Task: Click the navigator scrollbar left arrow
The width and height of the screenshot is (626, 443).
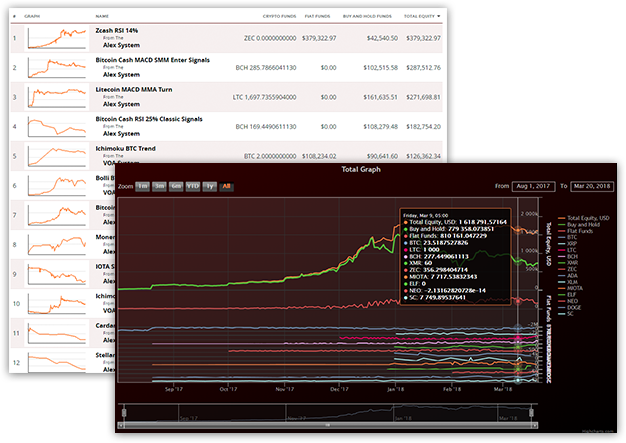Action: [121, 425]
